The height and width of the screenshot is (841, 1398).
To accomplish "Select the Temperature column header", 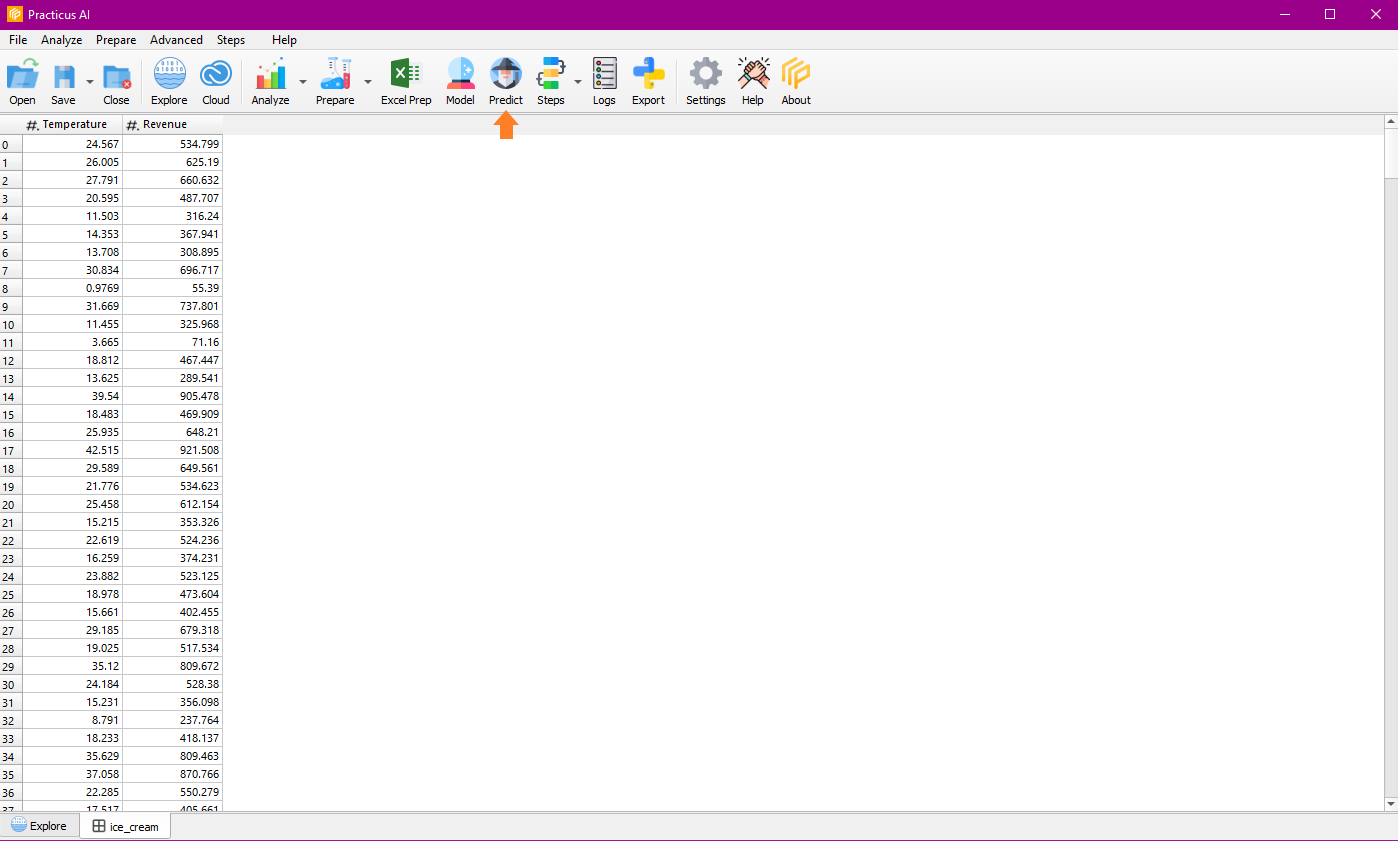I will [x=73, y=125].
